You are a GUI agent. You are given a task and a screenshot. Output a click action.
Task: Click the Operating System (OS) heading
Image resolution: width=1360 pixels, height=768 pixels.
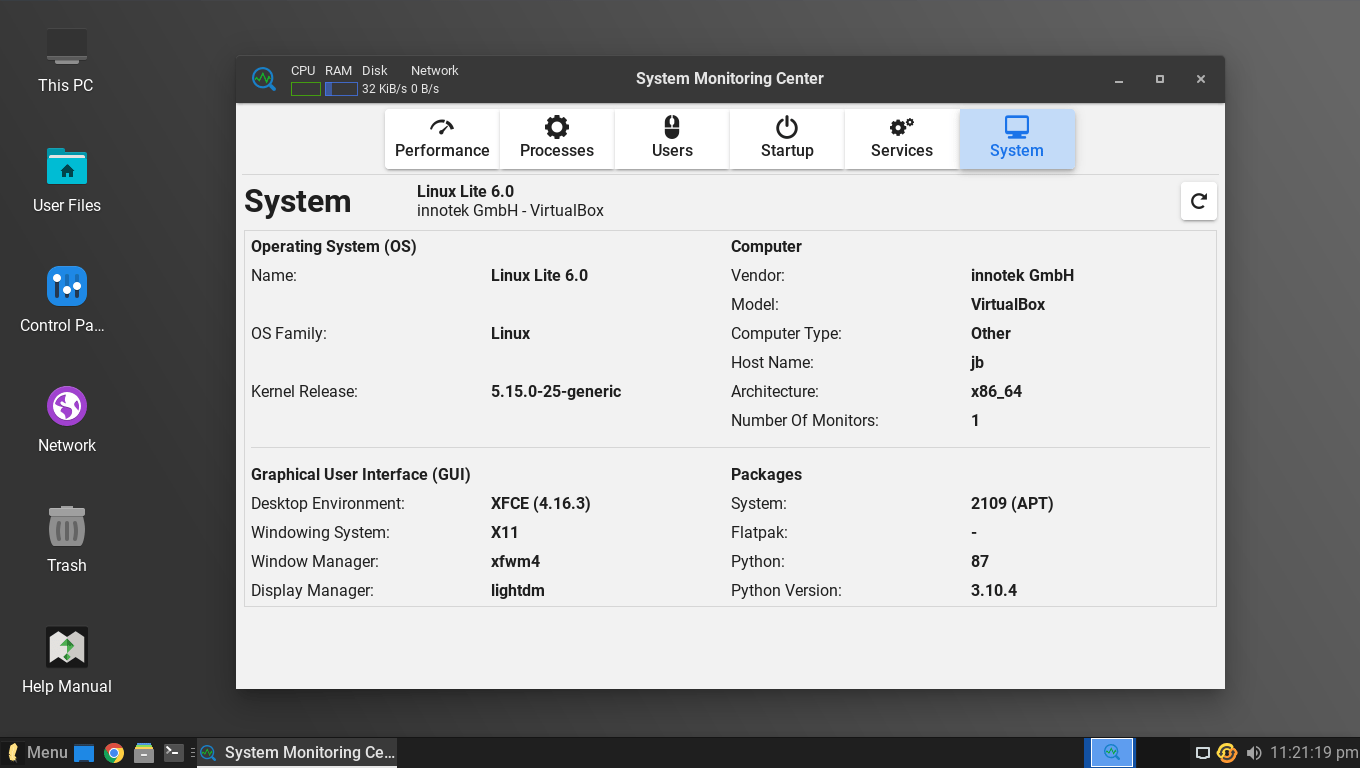coord(334,246)
